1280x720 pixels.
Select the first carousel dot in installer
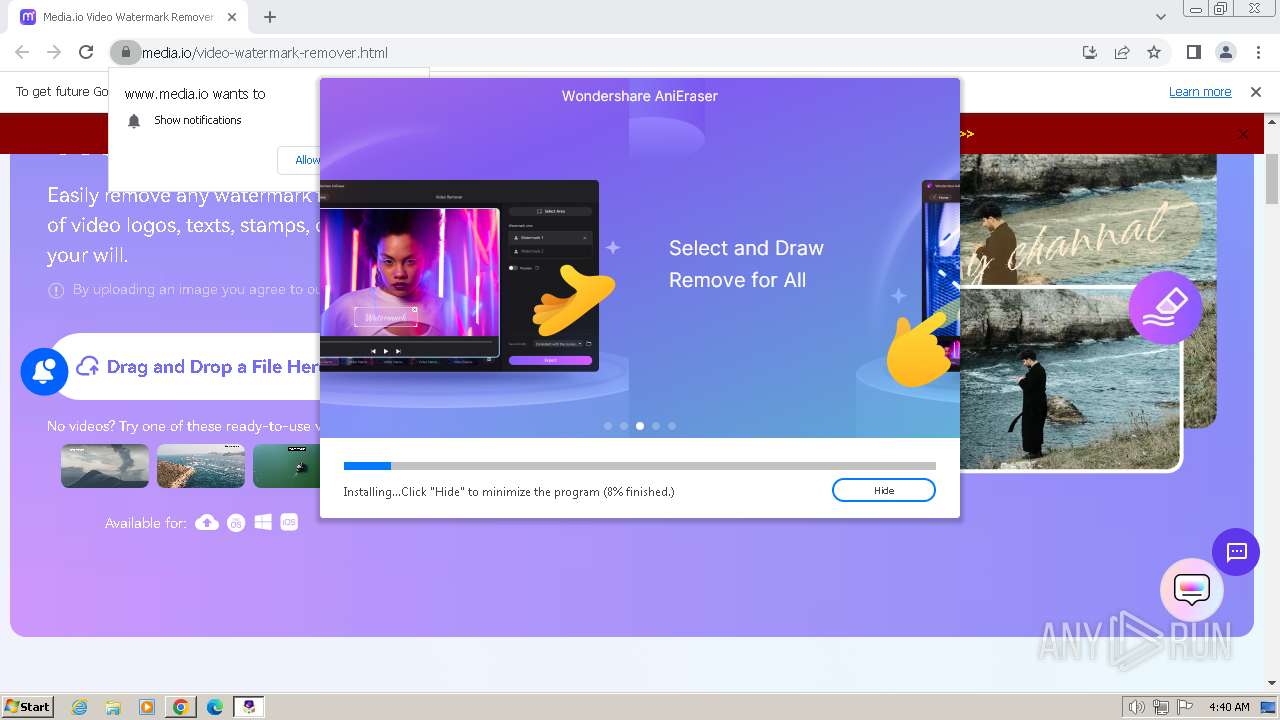click(608, 426)
